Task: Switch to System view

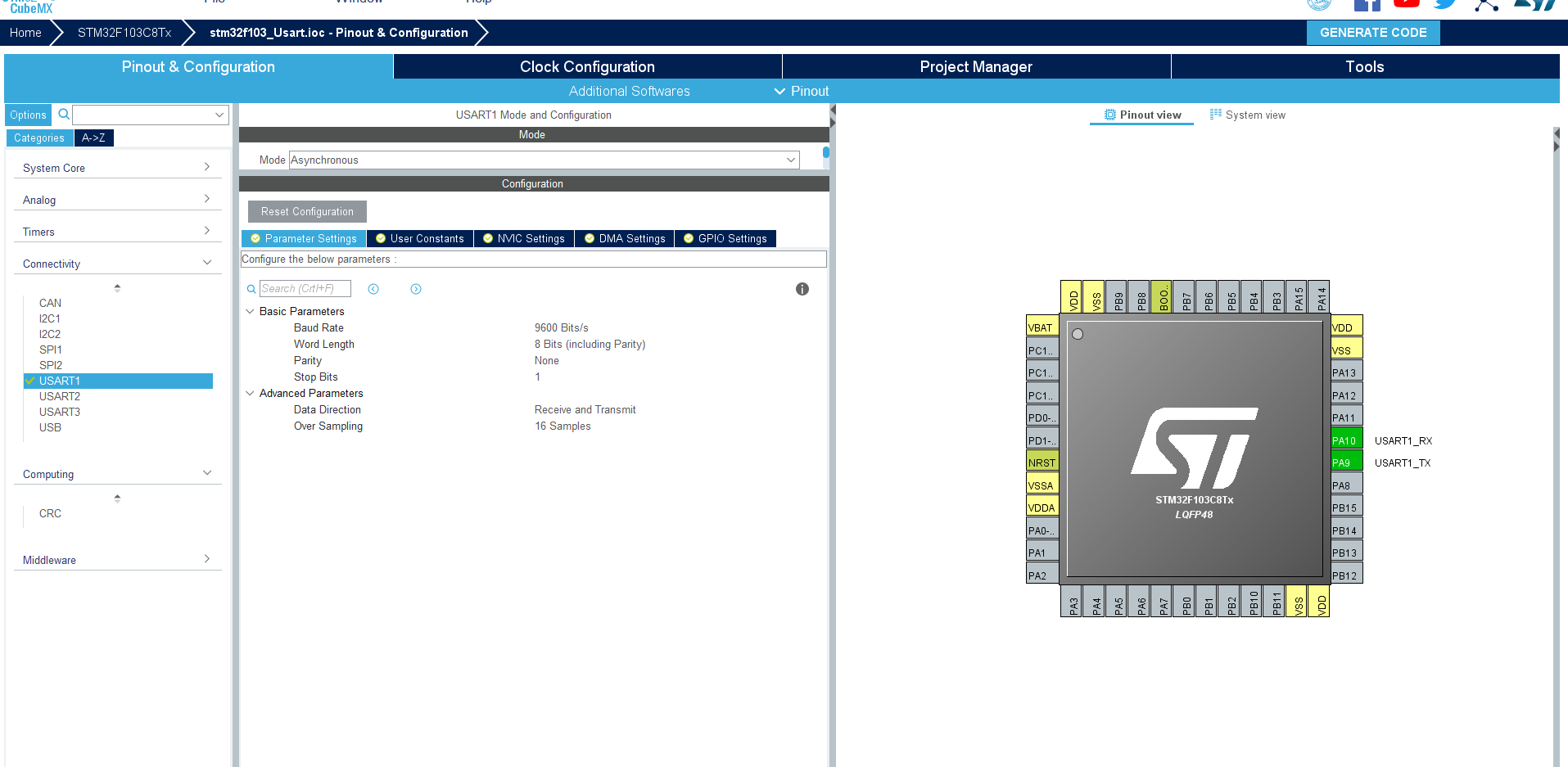Action: coord(1248,115)
